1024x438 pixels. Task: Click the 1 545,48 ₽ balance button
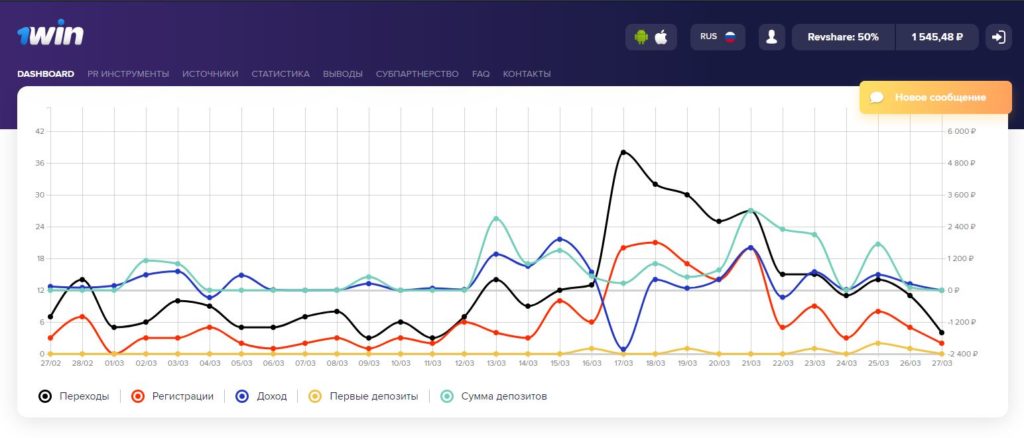937,37
